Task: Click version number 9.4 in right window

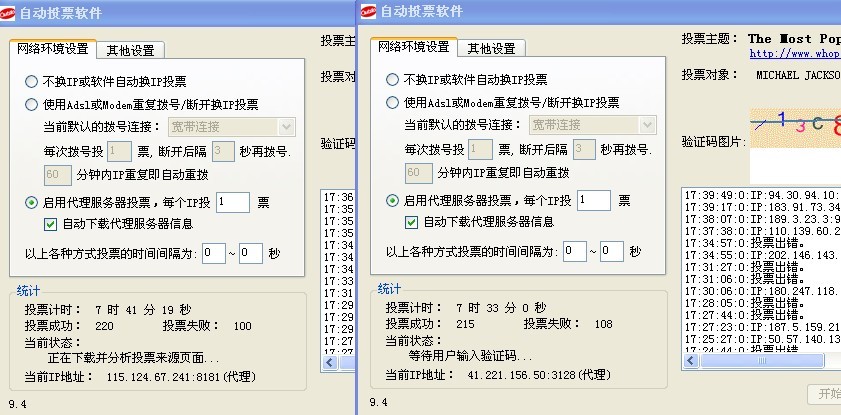Action: coord(379,402)
